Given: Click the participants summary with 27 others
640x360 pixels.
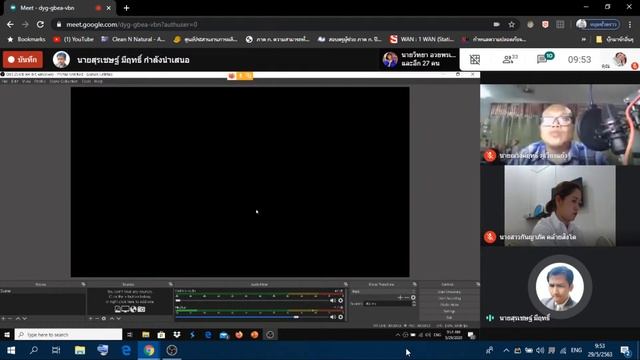Looking at the screenshot, I should (420, 60).
